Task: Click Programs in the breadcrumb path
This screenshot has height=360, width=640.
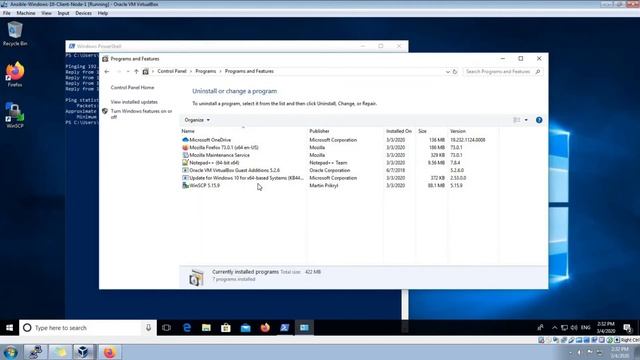Action: [x=206, y=71]
